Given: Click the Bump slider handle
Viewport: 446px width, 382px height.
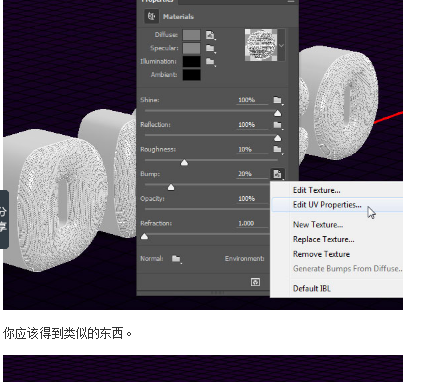Looking at the screenshot, I should 171,187.
